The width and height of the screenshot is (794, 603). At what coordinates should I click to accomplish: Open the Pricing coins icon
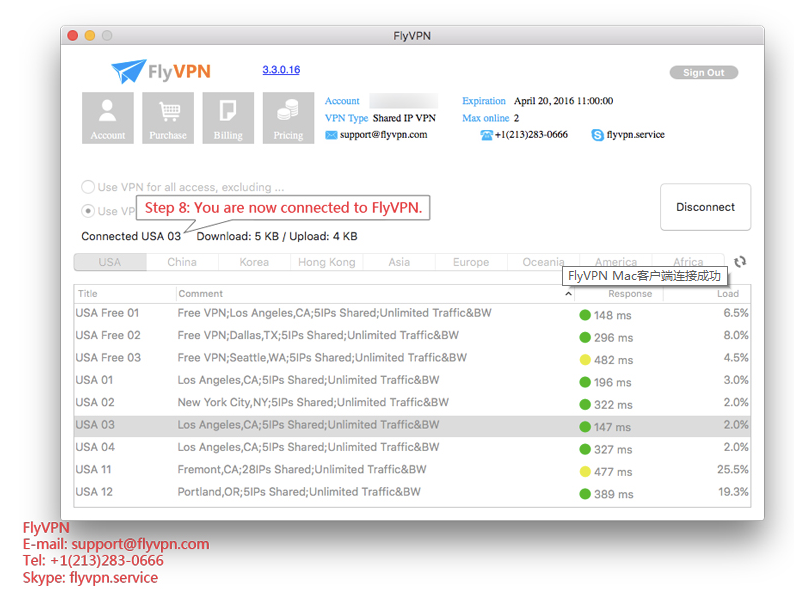[289, 118]
